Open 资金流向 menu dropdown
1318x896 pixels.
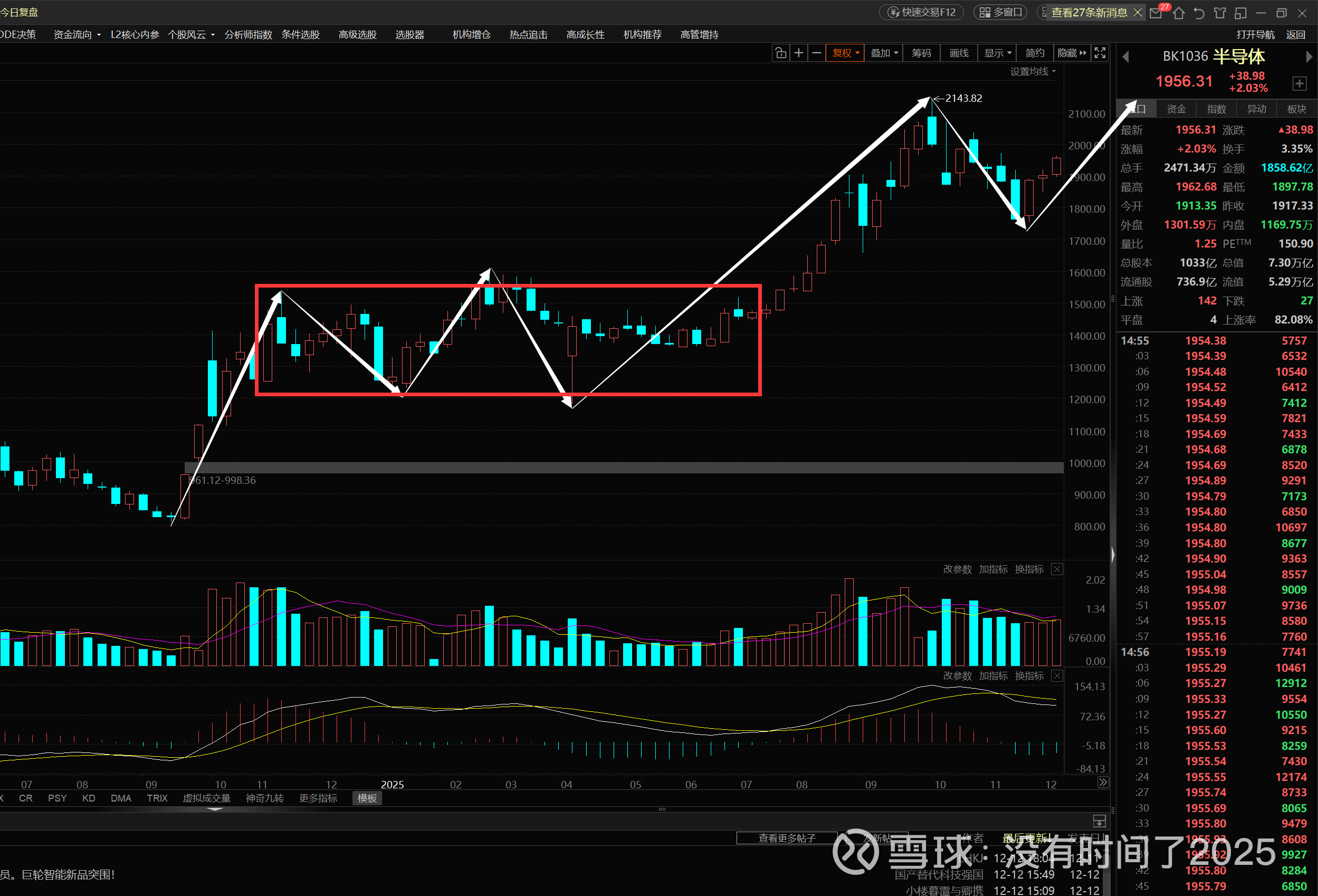[77, 35]
